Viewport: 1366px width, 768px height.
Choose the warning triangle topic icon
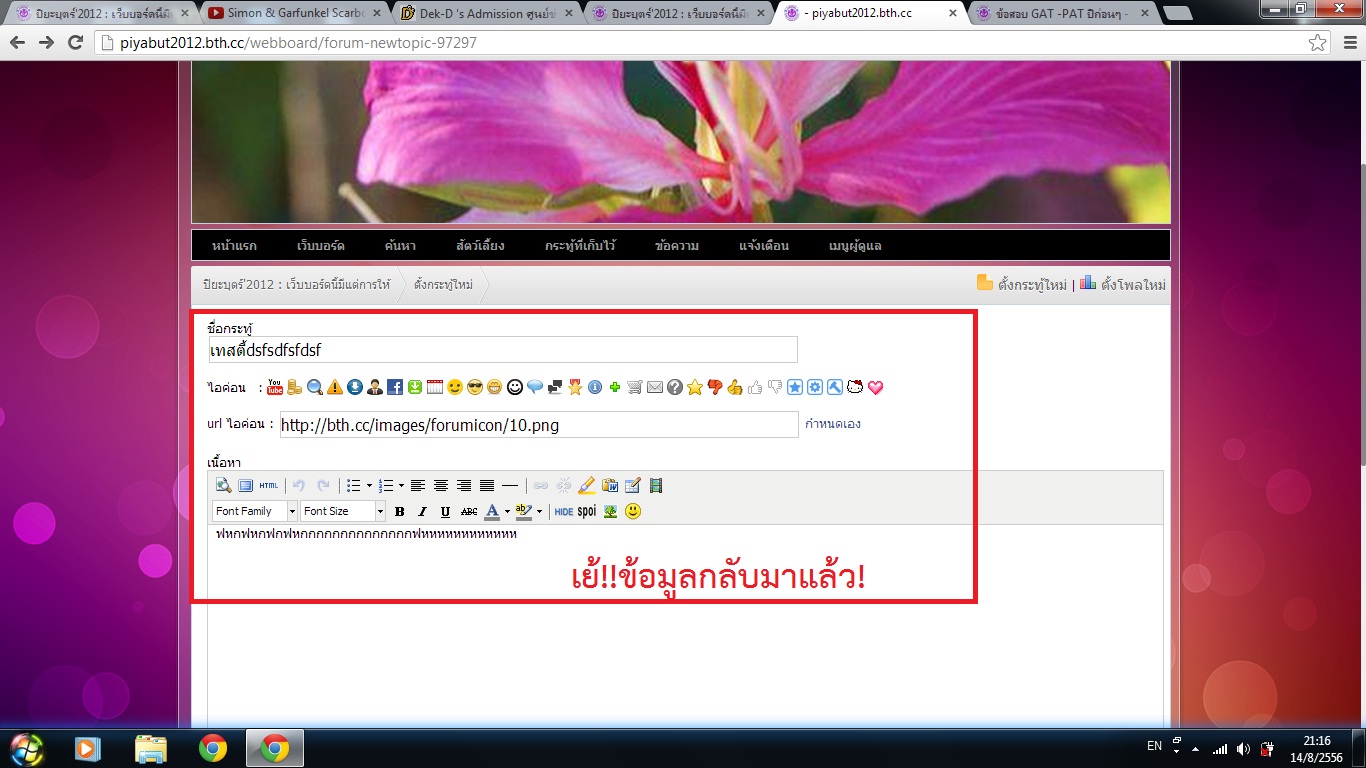(335, 387)
